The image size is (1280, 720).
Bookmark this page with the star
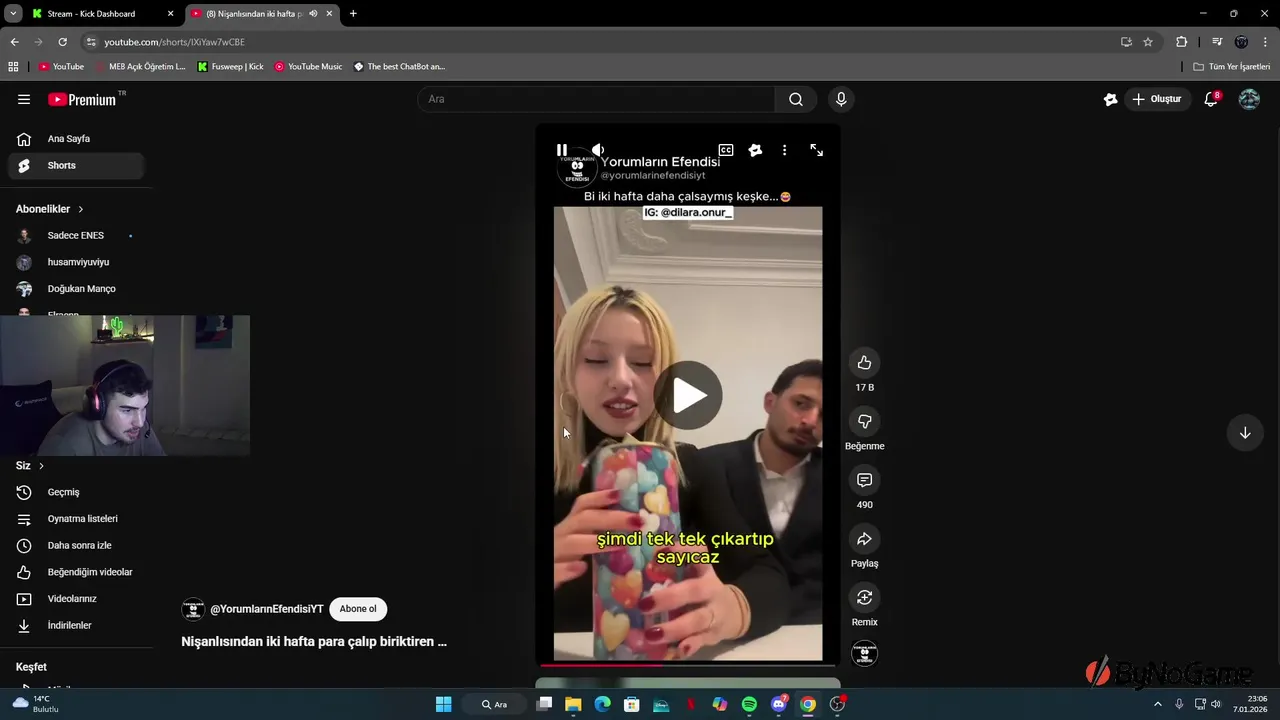click(1148, 42)
